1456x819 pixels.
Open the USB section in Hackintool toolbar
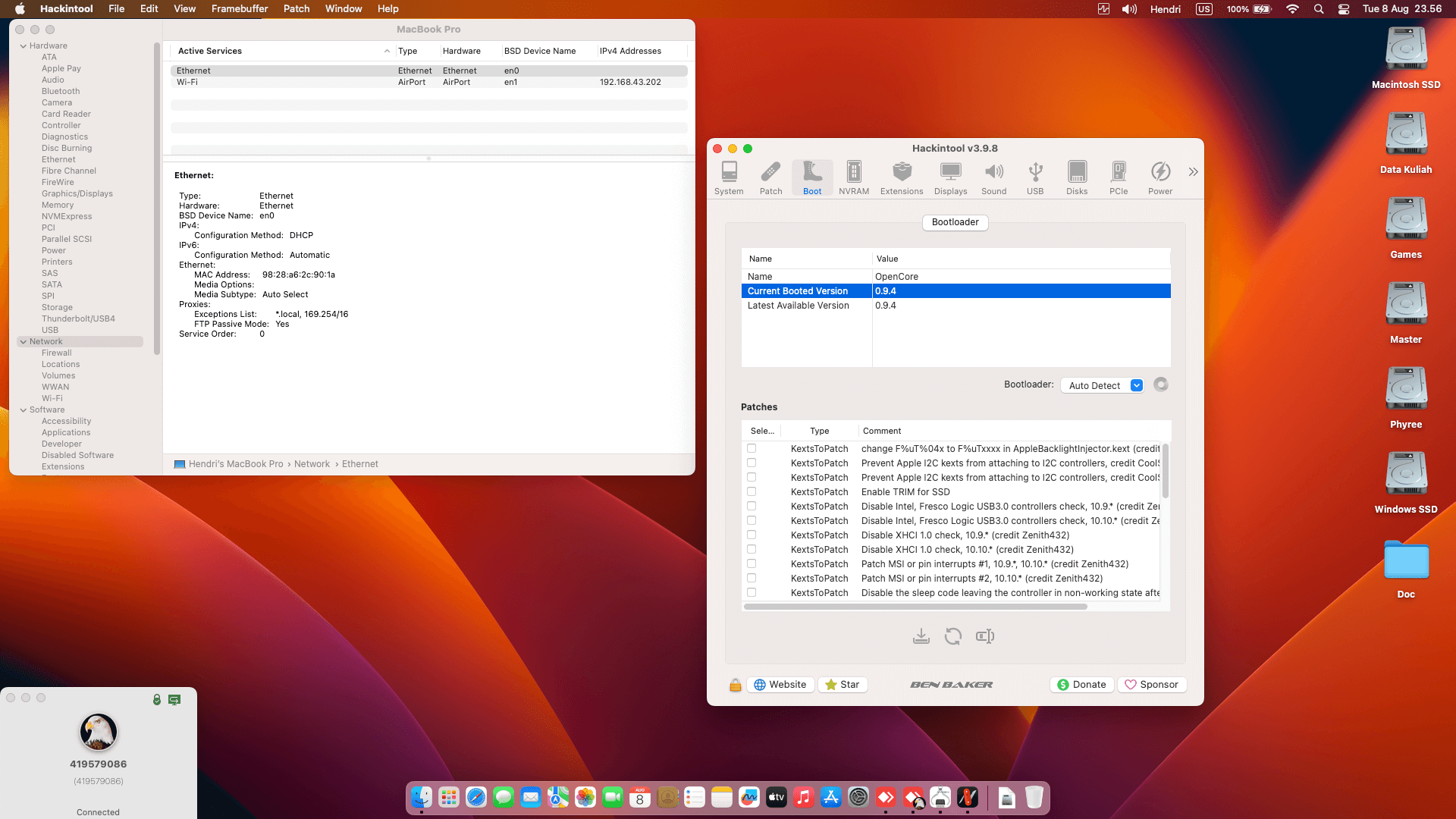coord(1035,178)
